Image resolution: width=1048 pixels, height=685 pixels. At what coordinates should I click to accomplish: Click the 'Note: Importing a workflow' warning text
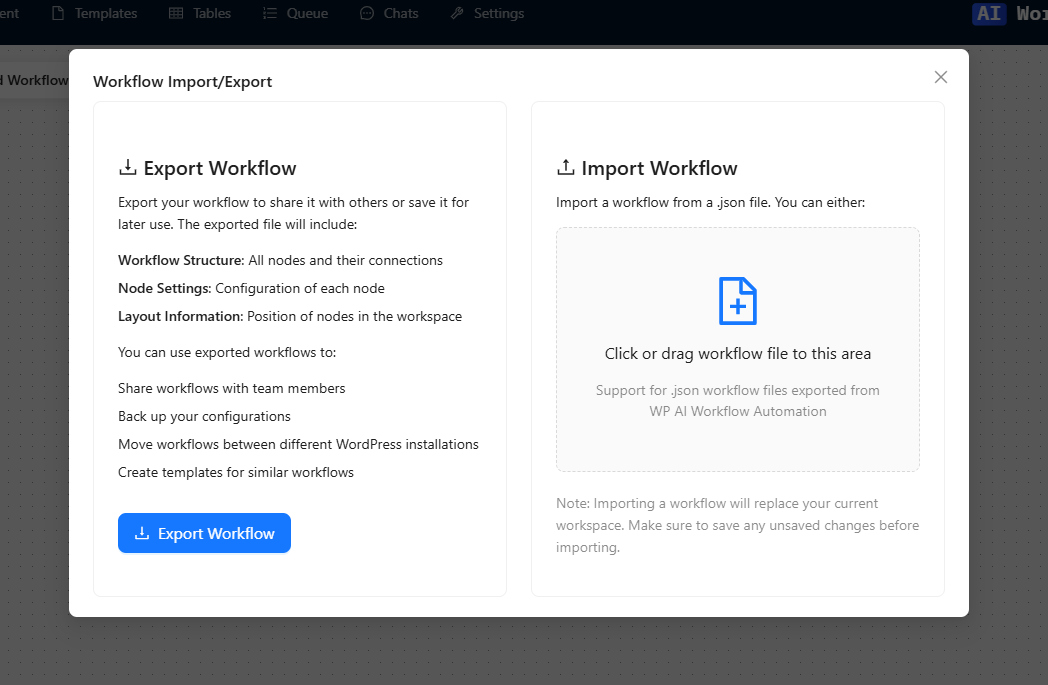(737, 525)
